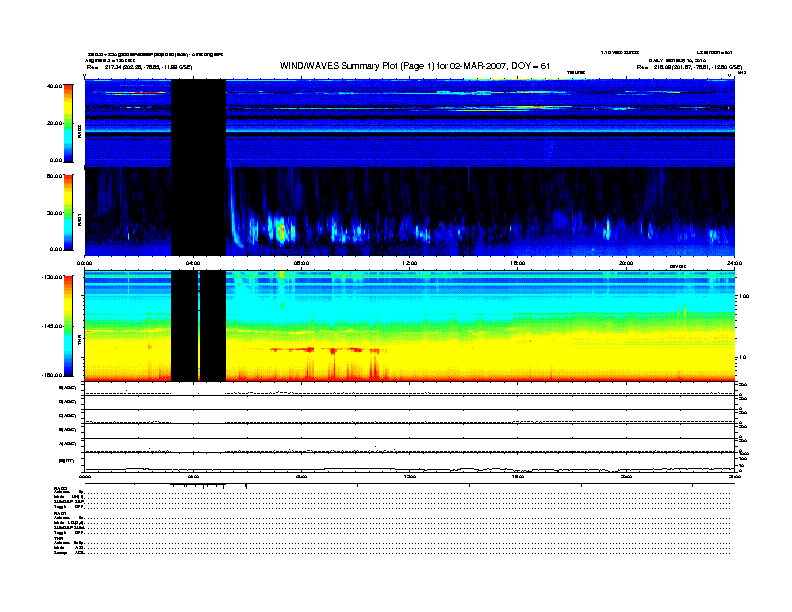This screenshot has width=792, height=612.
Task: Click the black data gap in the RAD1 spectrogram
Action: pyautogui.click(x=199, y=212)
